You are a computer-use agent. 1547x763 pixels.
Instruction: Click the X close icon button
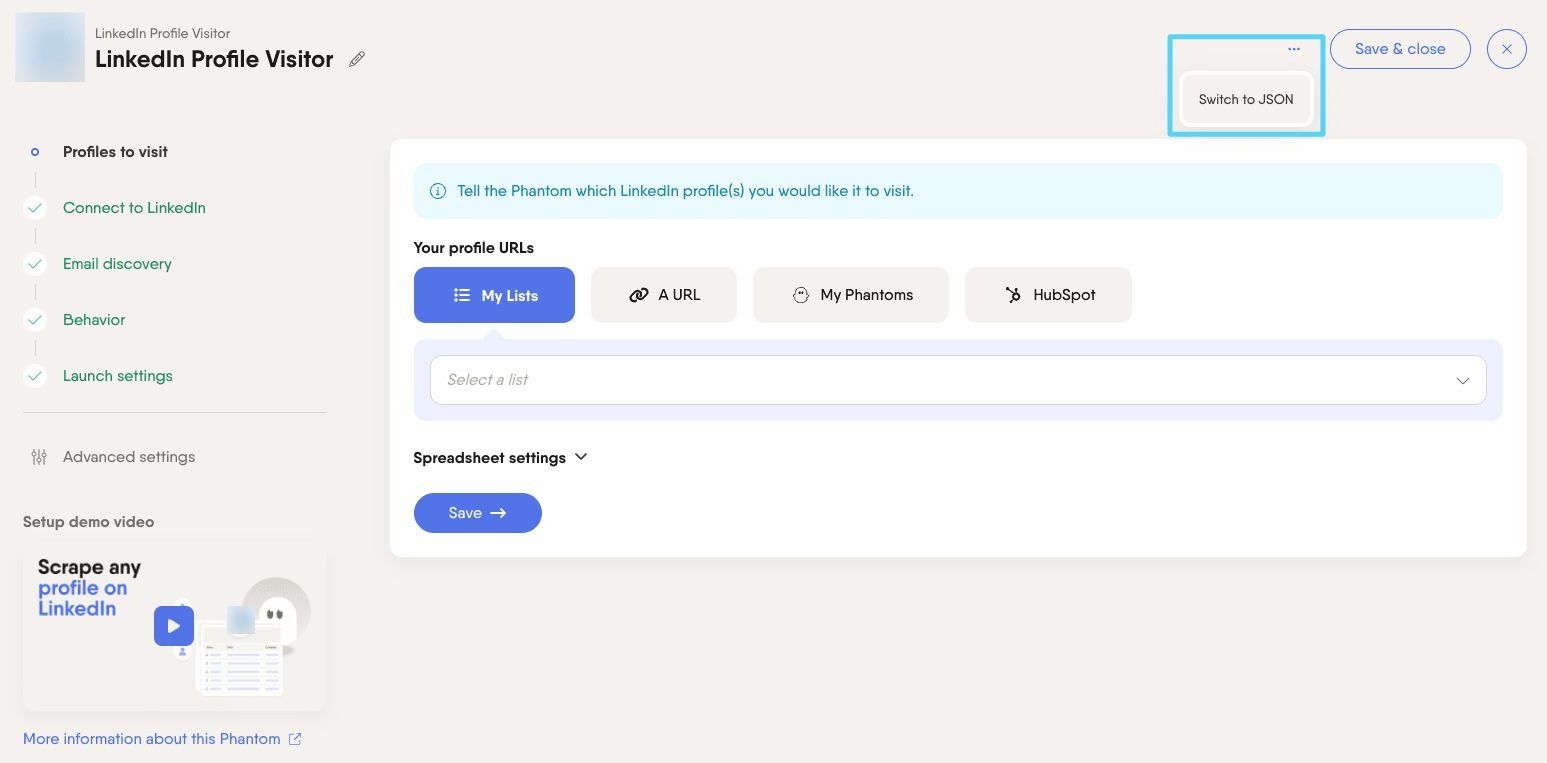1506,49
